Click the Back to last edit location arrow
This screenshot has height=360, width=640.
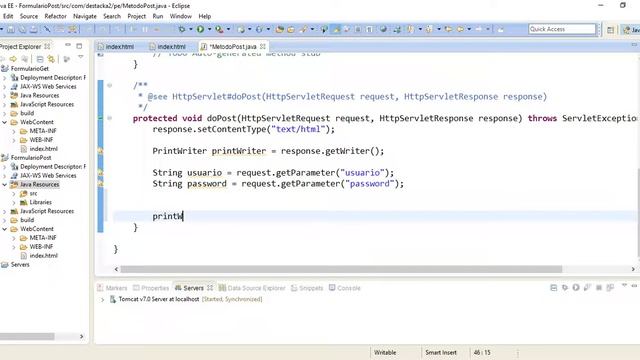point(449,29)
